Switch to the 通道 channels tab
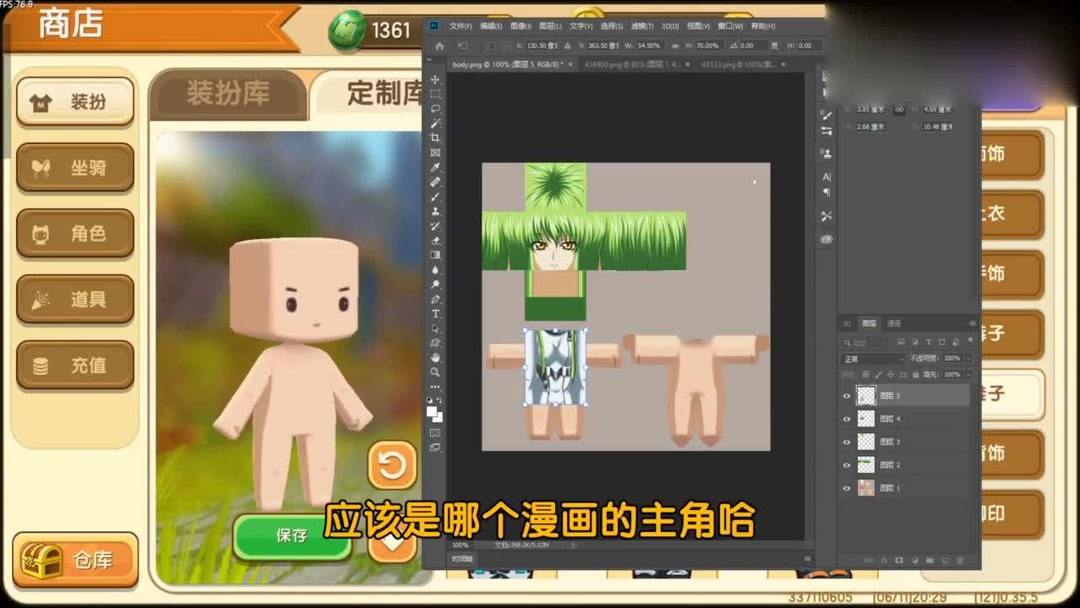 [x=892, y=323]
